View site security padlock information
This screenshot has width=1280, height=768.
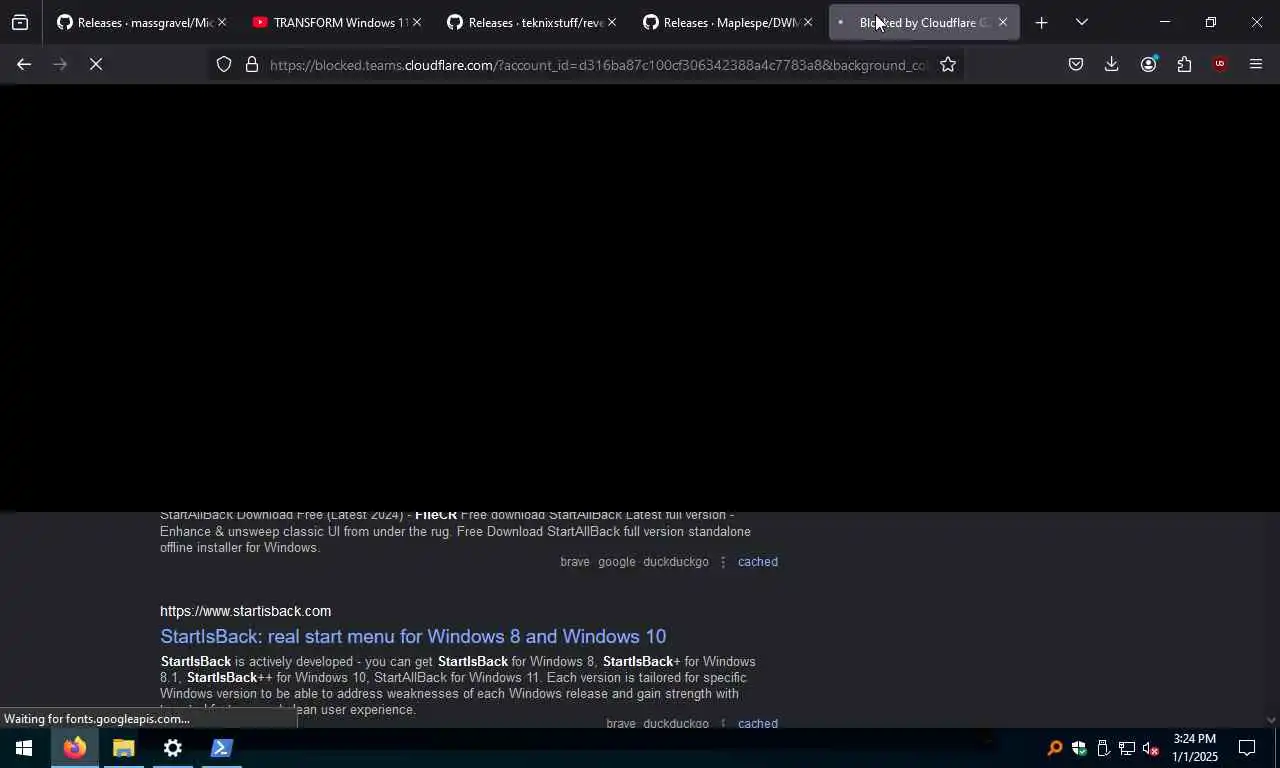[252, 64]
